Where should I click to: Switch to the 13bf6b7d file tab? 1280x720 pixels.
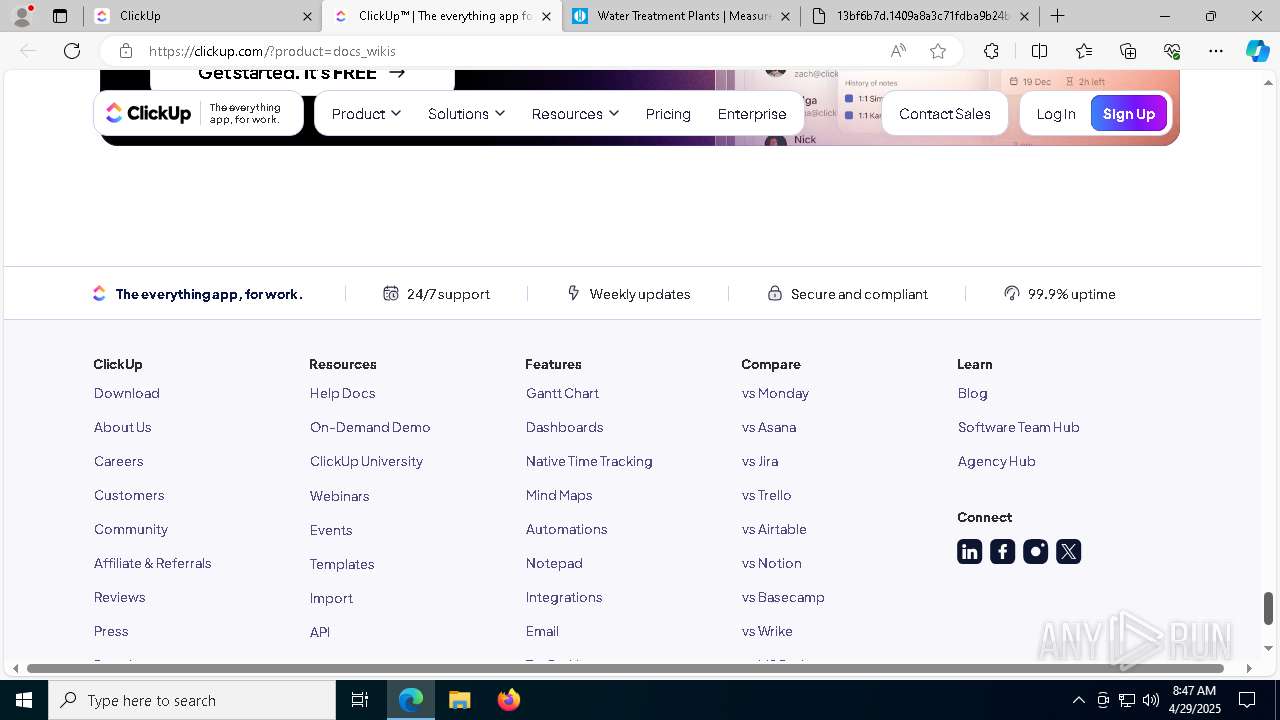point(920,16)
